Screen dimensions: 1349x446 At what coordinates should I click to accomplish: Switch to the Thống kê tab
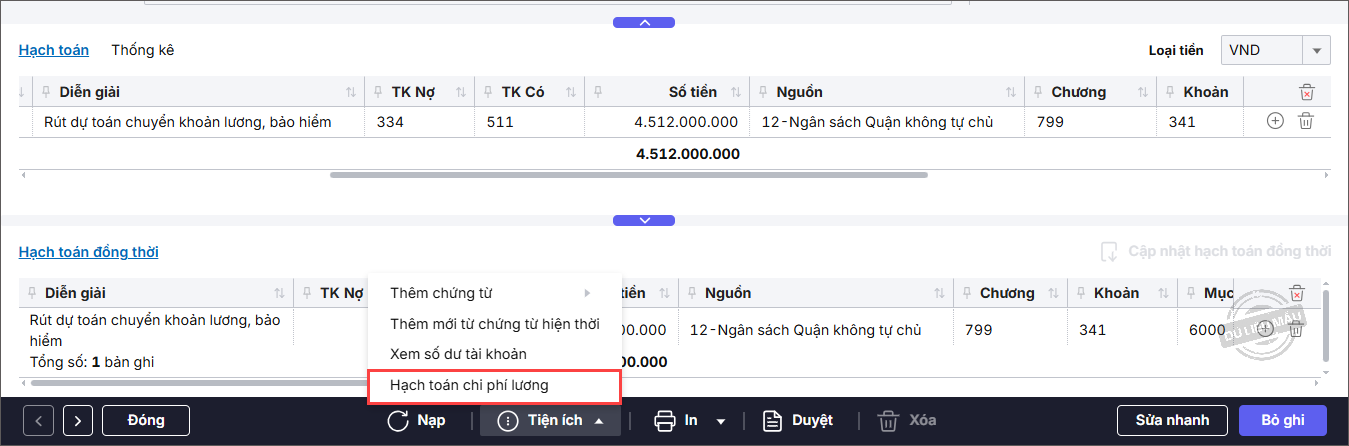(143, 50)
